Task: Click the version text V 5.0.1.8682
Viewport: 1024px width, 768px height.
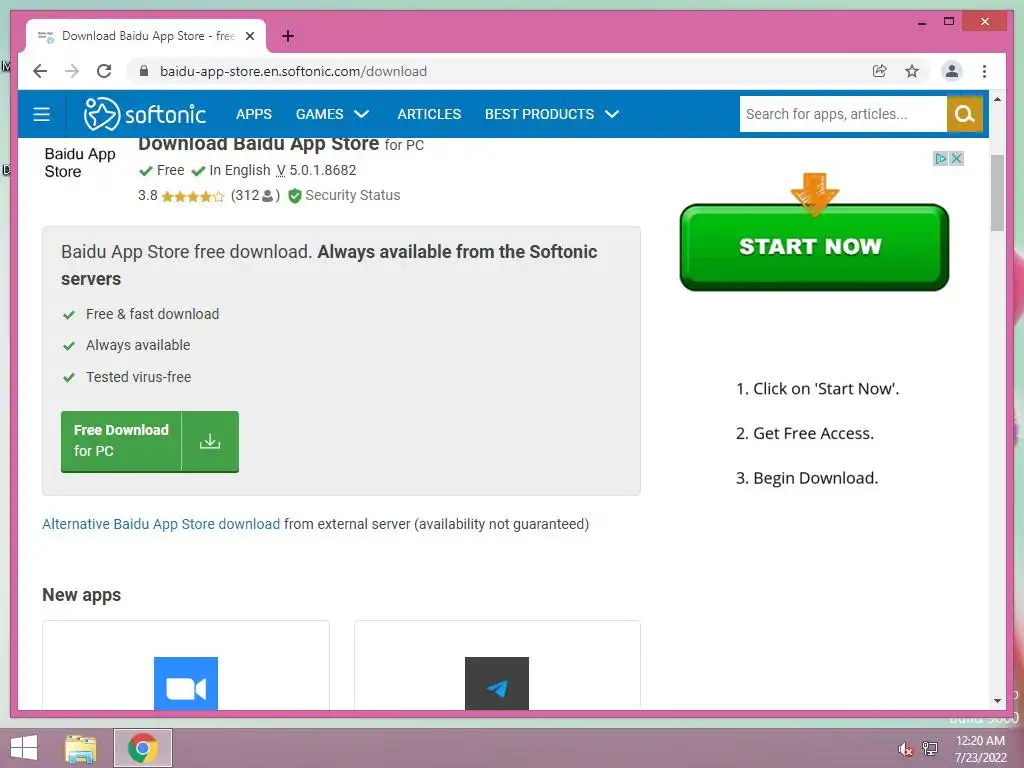Action: 316,170
